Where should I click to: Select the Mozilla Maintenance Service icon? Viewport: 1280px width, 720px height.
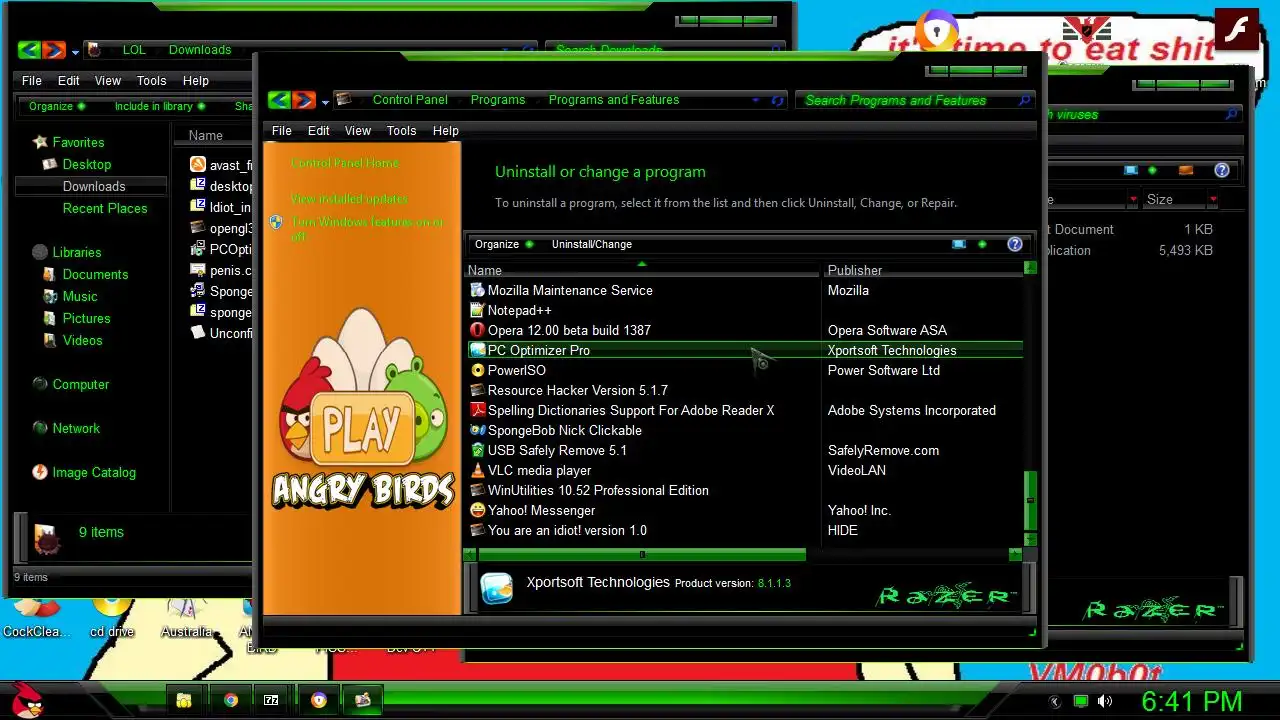478,290
